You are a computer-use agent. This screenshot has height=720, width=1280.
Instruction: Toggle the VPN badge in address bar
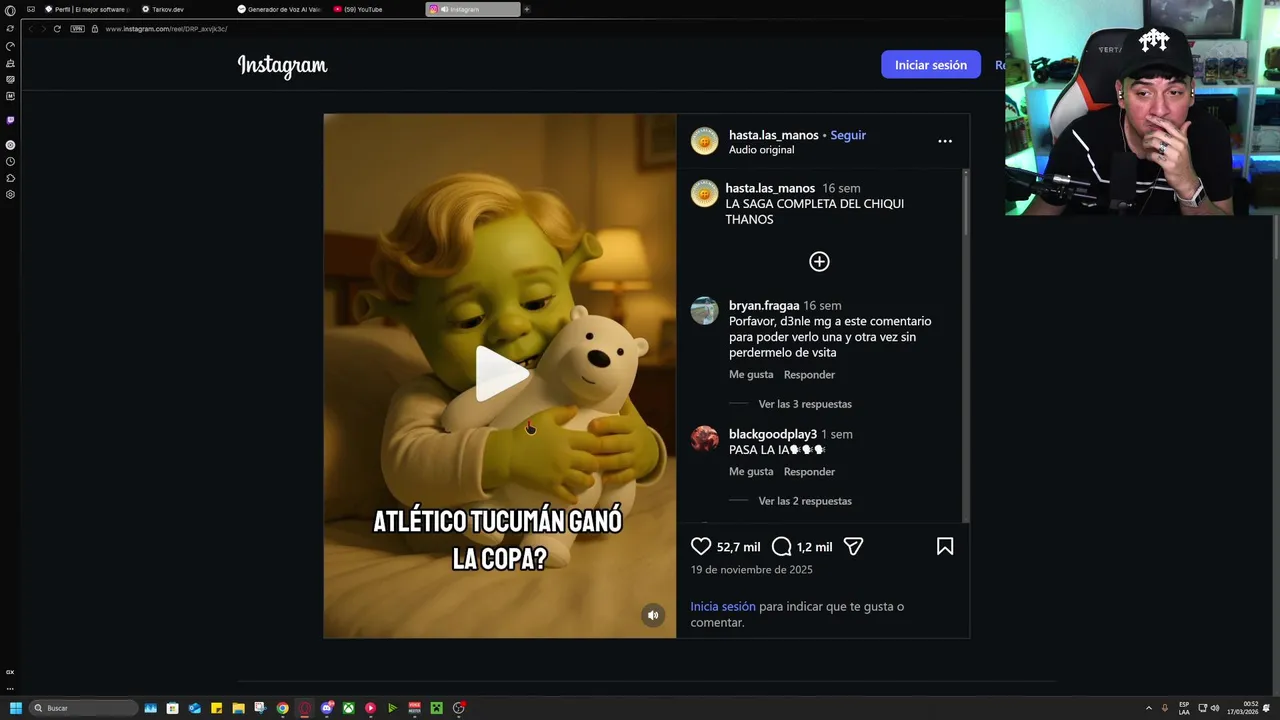pos(77,29)
